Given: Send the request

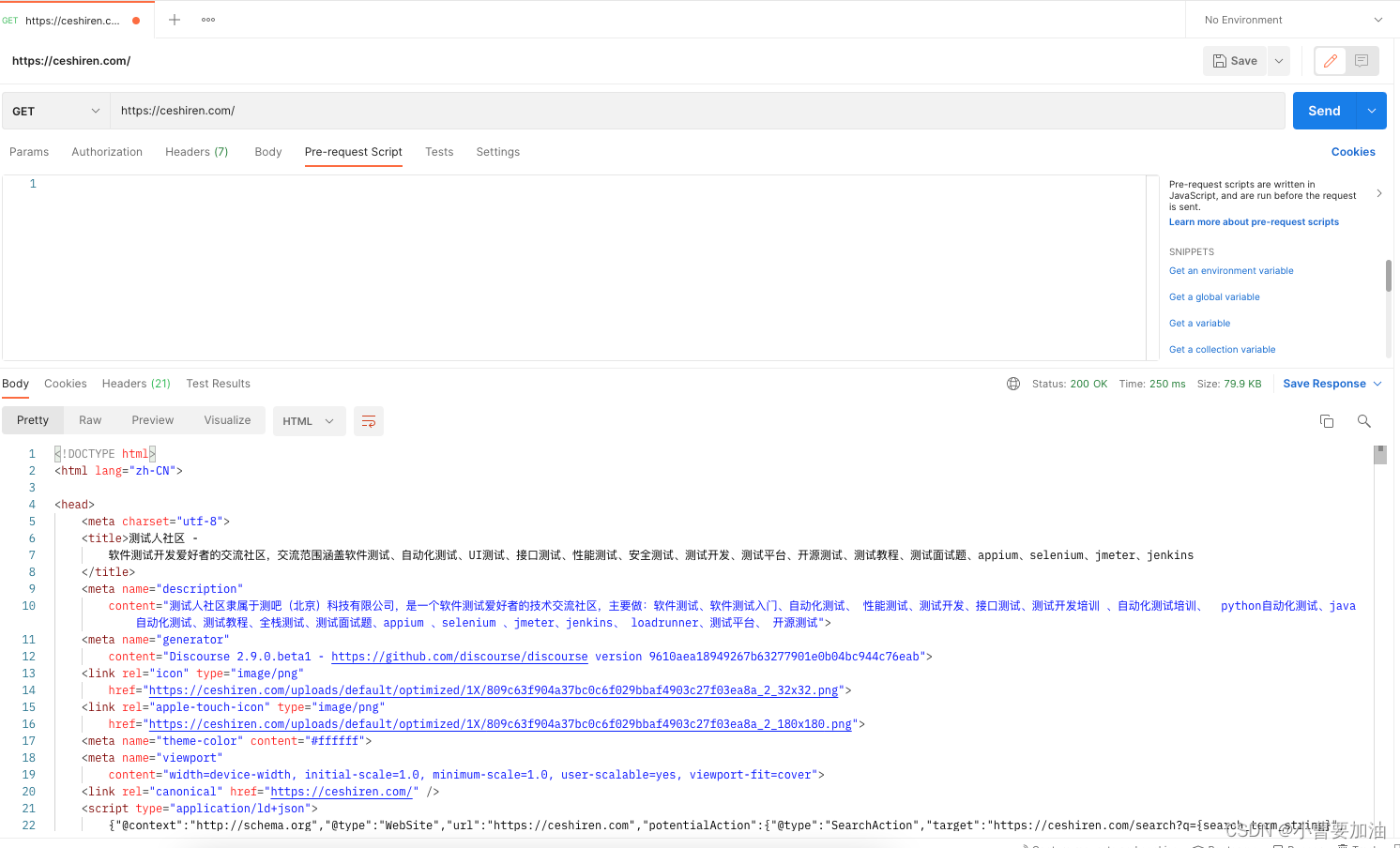Looking at the screenshot, I should click(x=1324, y=111).
